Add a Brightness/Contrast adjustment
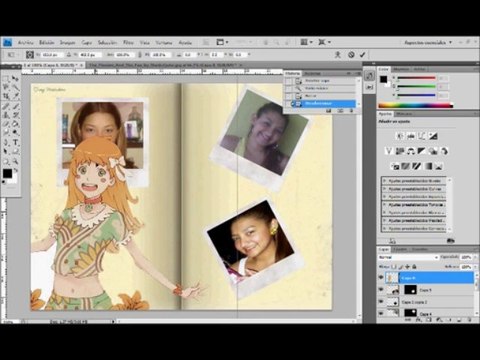 [400, 136]
